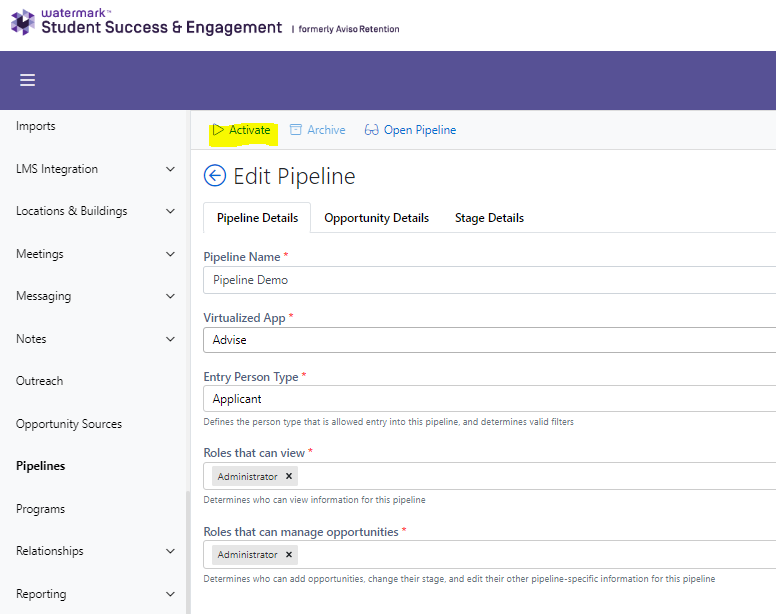Open Programs in the sidebar

coord(41,509)
